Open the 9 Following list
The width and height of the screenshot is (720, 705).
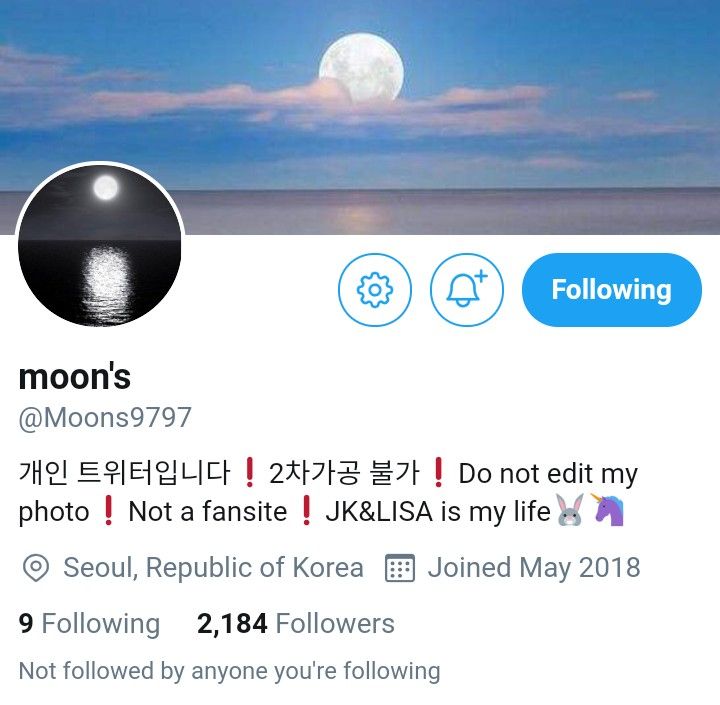point(90,623)
